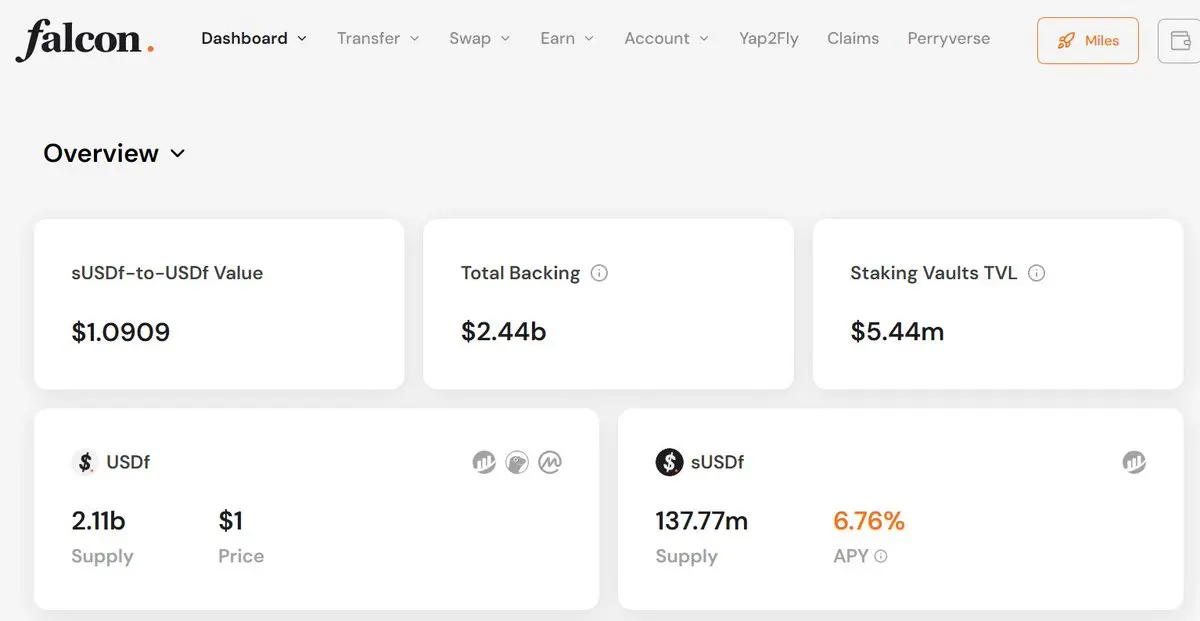
Task: Go to the Yap2Fly page
Action: (x=768, y=39)
